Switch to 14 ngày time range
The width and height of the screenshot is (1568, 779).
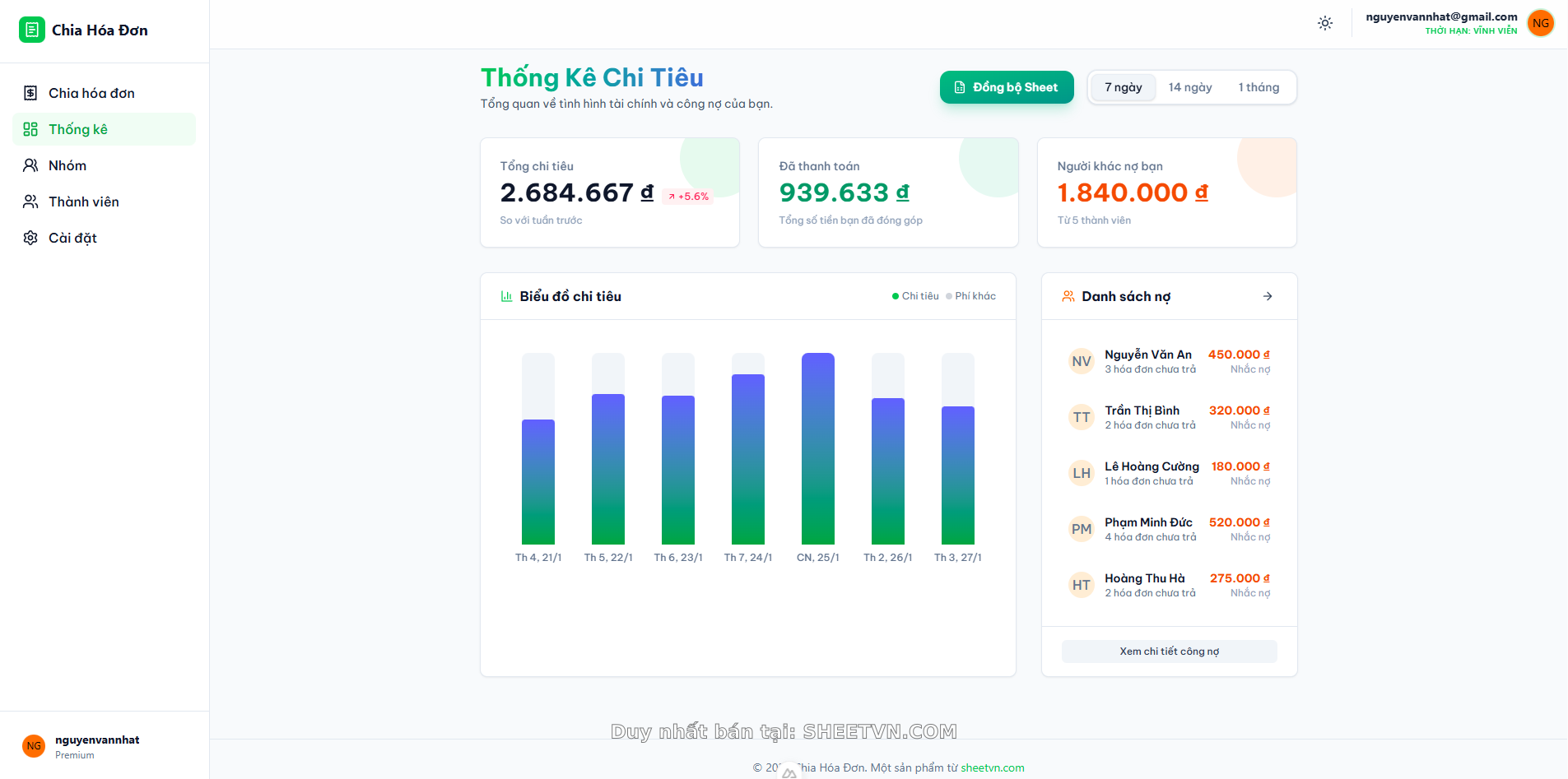coord(1189,87)
